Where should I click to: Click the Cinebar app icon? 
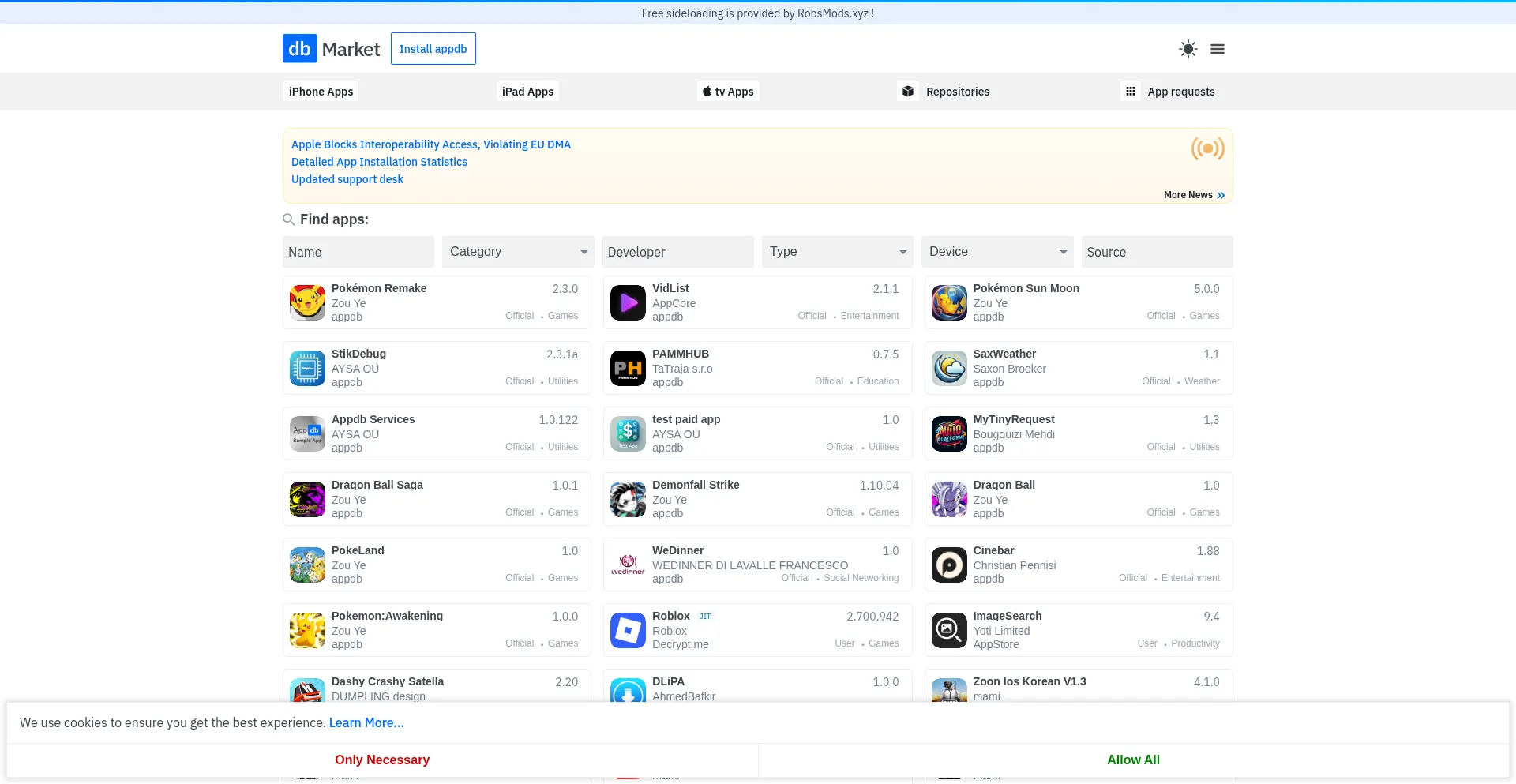[x=949, y=565]
